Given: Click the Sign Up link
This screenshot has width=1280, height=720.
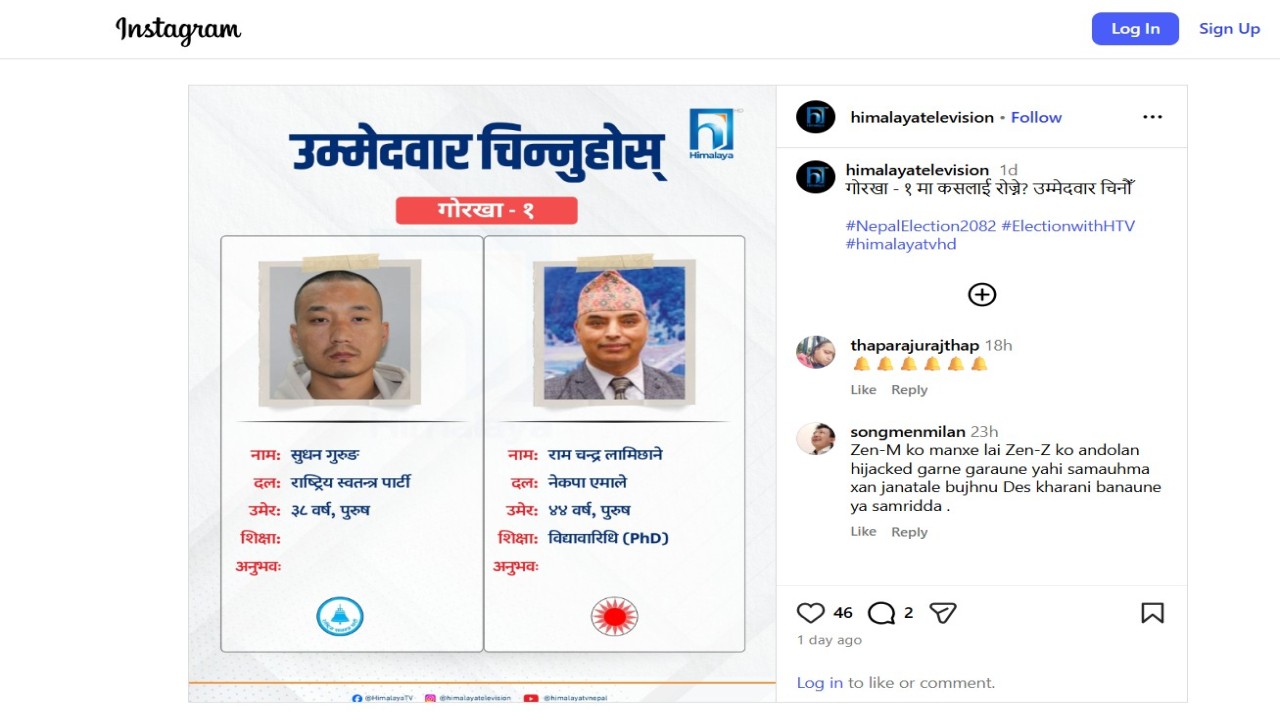Looking at the screenshot, I should click(1229, 29).
